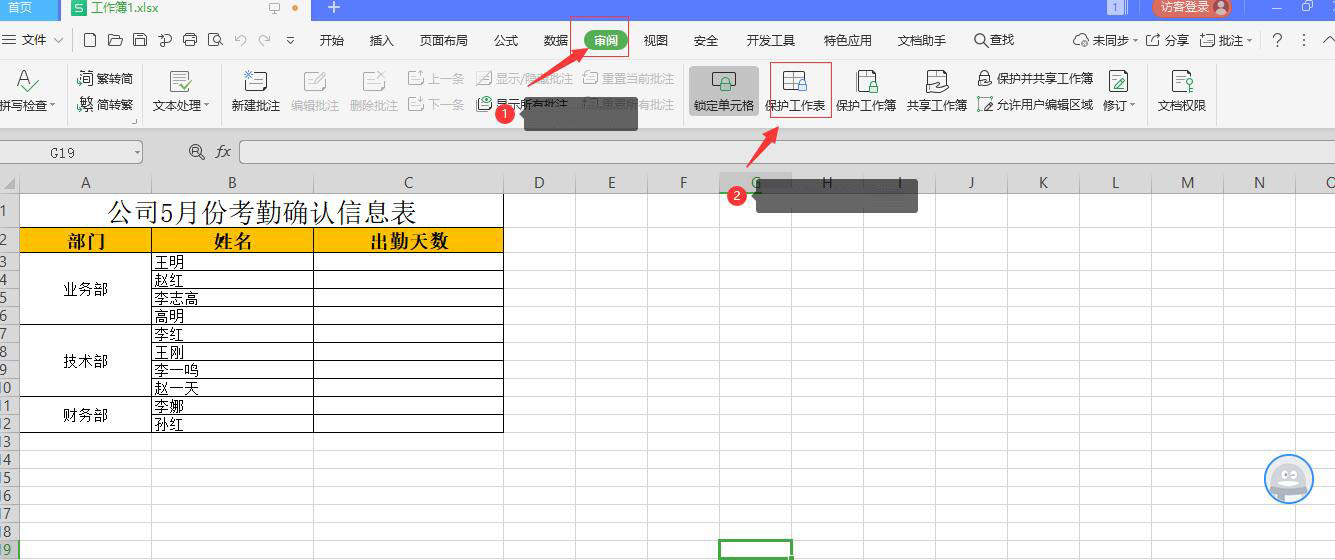The width and height of the screenshot is (1335, 560).
Task: Switch to the 首页 home tab
Action: 20,8
